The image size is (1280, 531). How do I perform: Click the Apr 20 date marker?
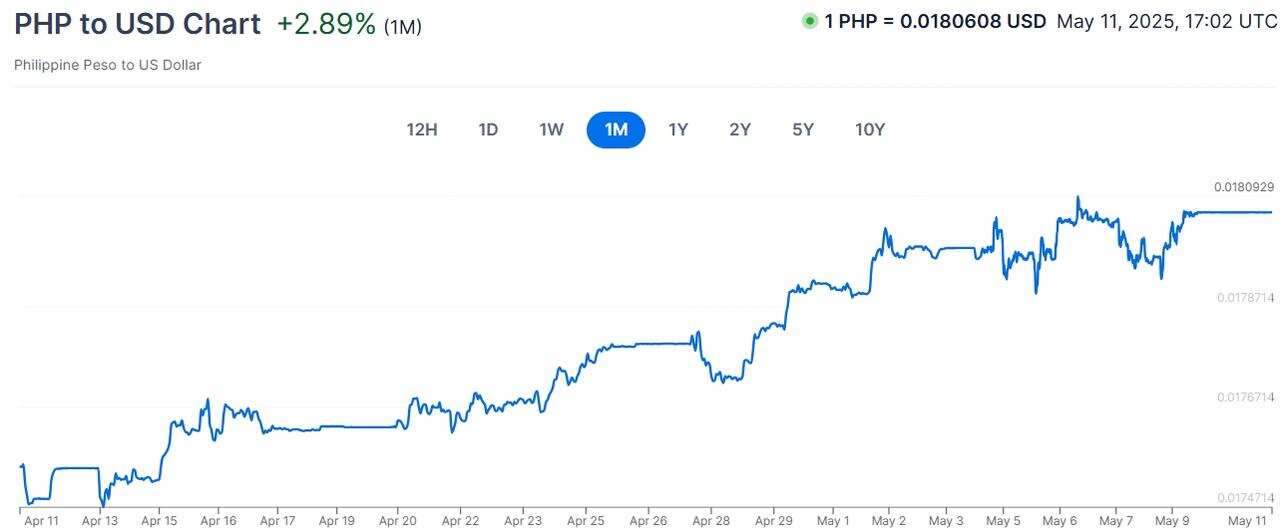point(399,520)
